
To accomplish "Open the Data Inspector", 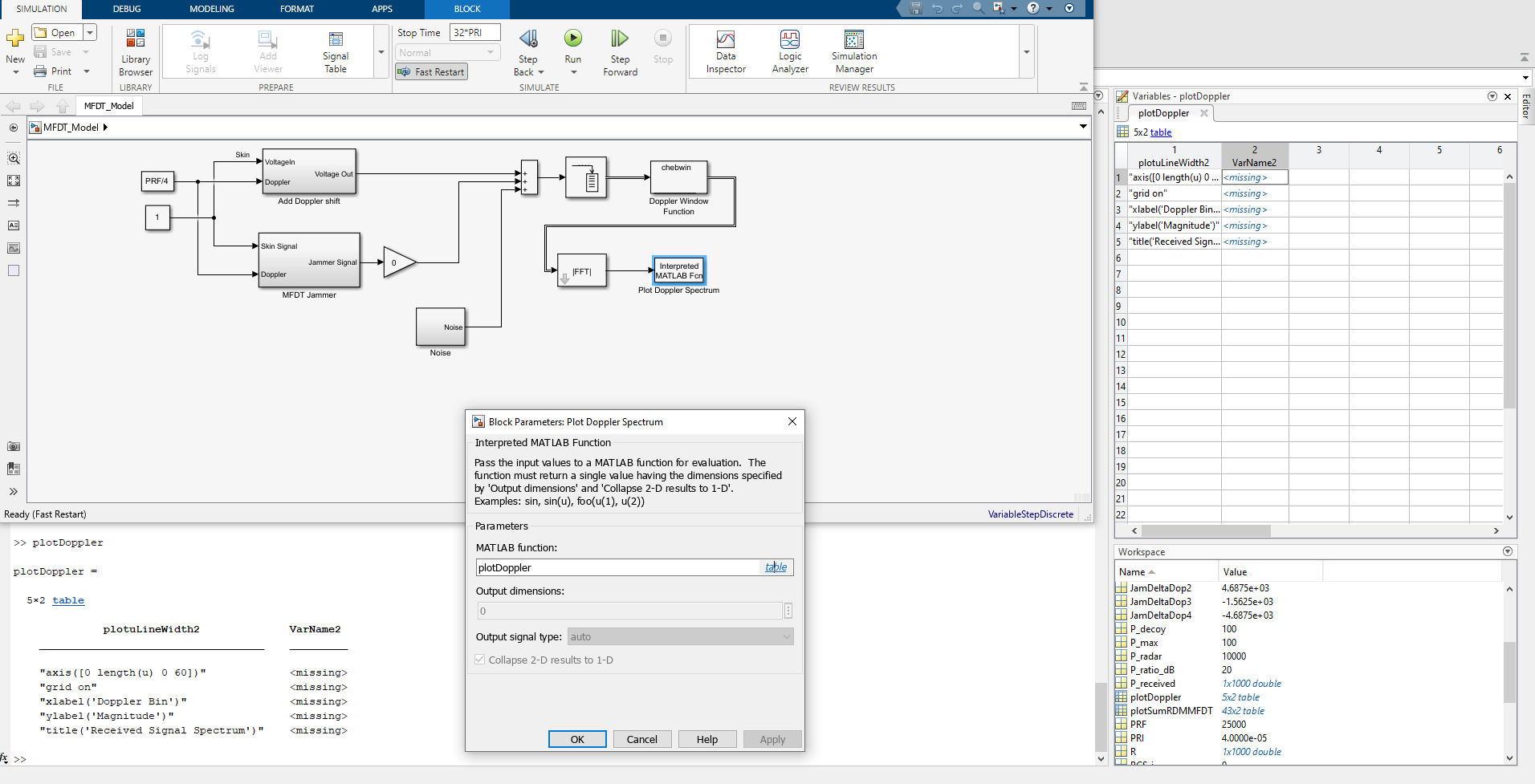I will tap(726, 51).
